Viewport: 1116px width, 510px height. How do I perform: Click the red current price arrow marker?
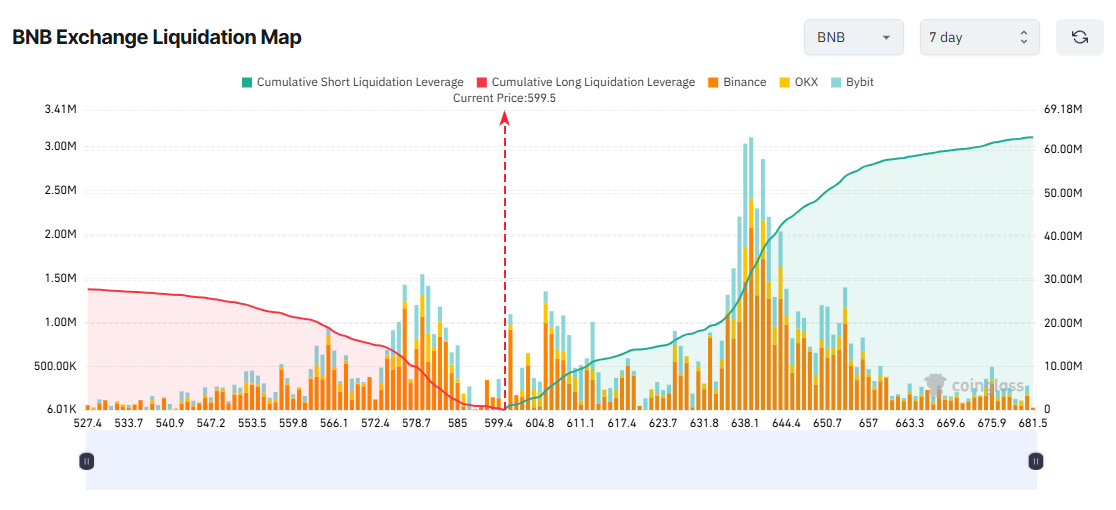[x=505, y=119]
